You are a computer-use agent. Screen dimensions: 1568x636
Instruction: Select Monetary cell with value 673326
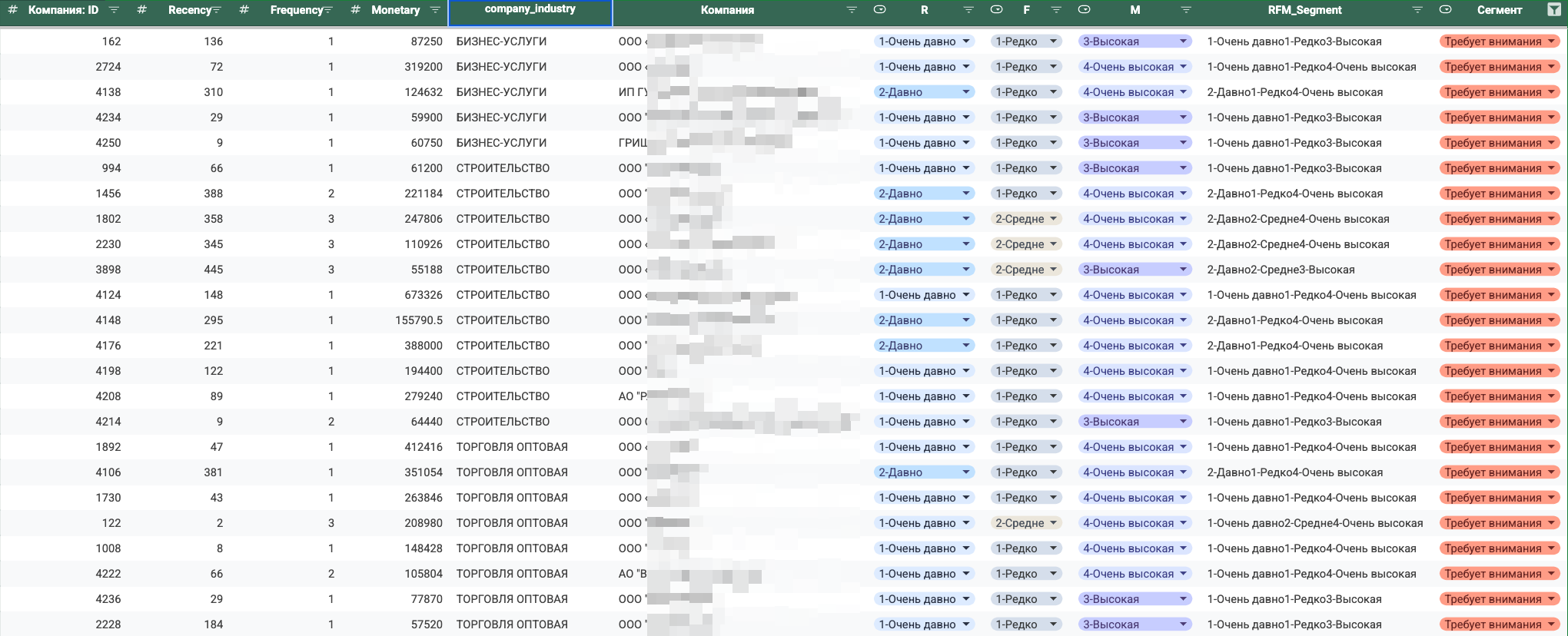[423, 295]
